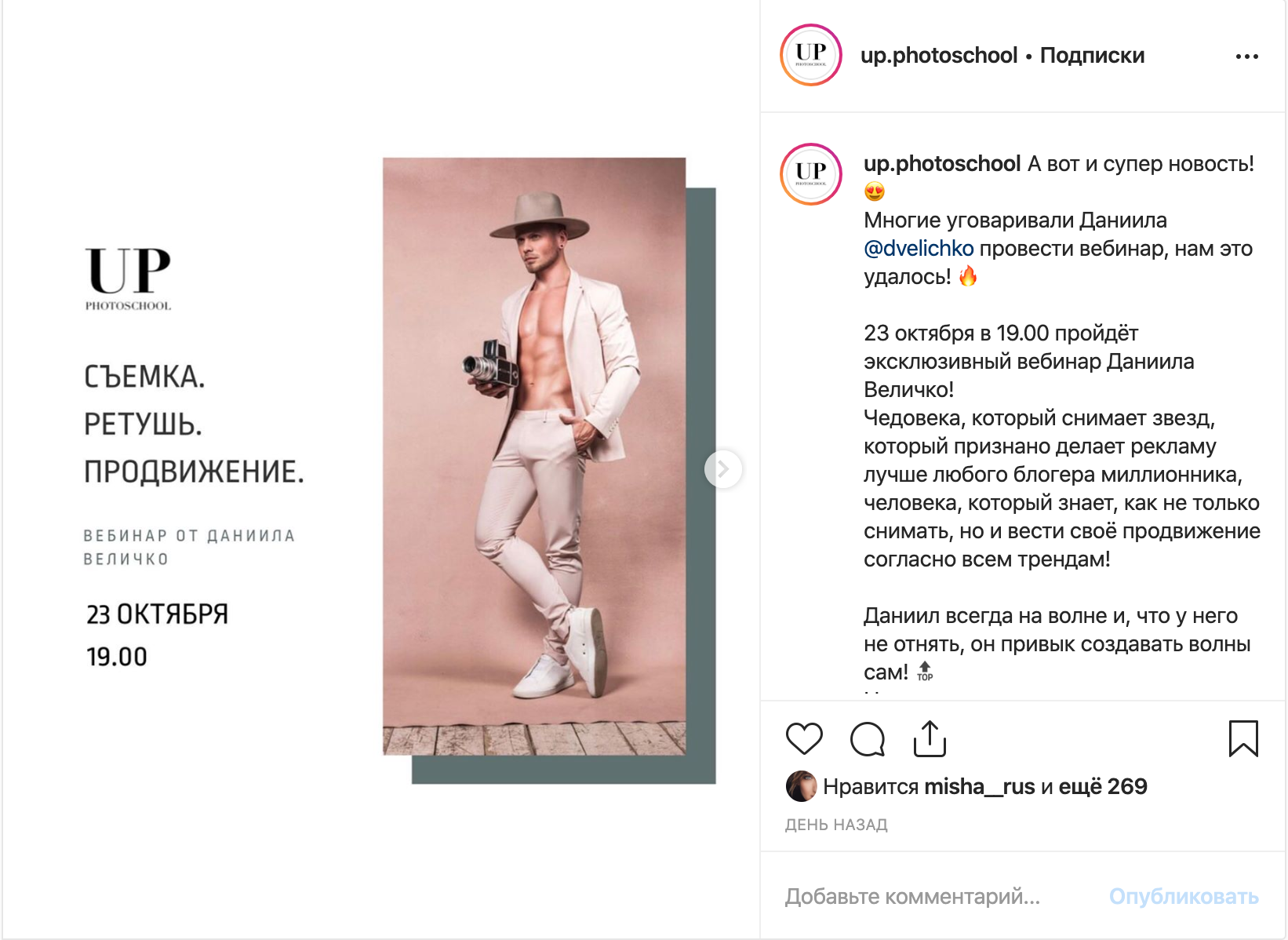Open the three-dots post options menu
The height and width of the screenshot is (940, 1288).
coord(1246,56)
